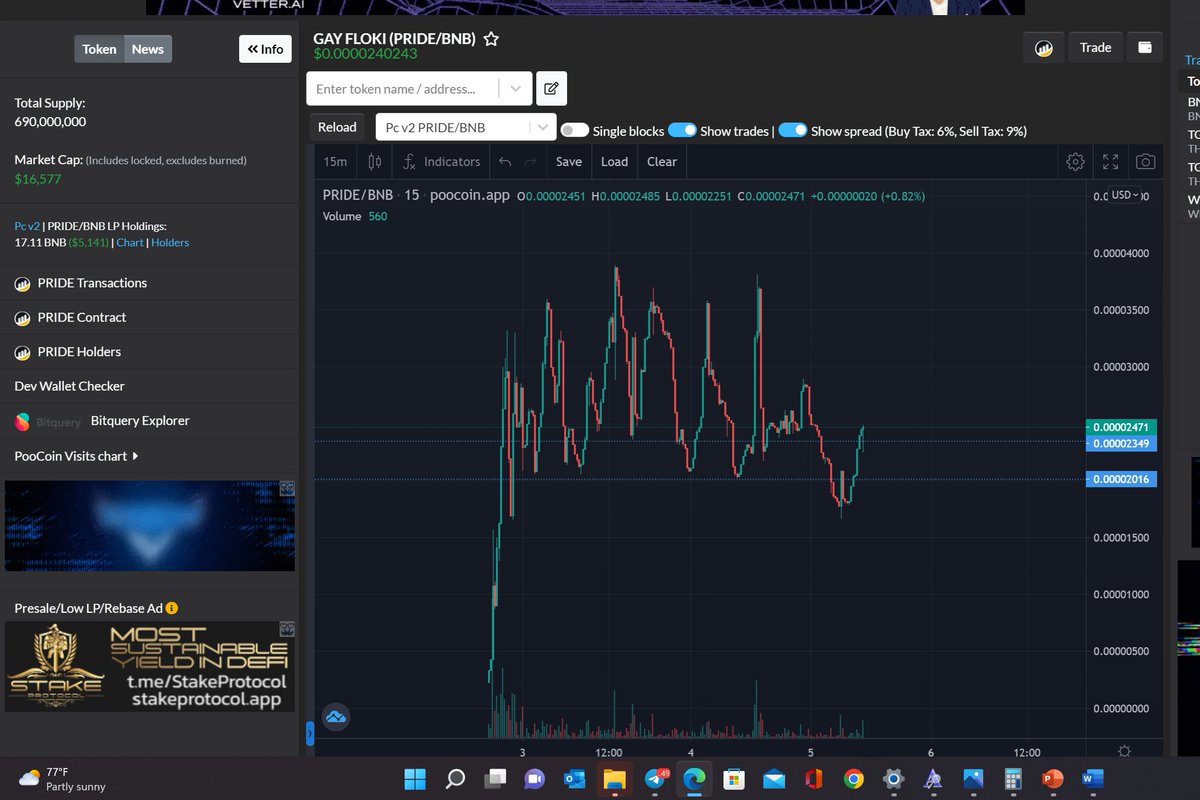Click the PooCoin icon beside PRIDE Holders
1200x800 pixels.
[x=23, y=352]
